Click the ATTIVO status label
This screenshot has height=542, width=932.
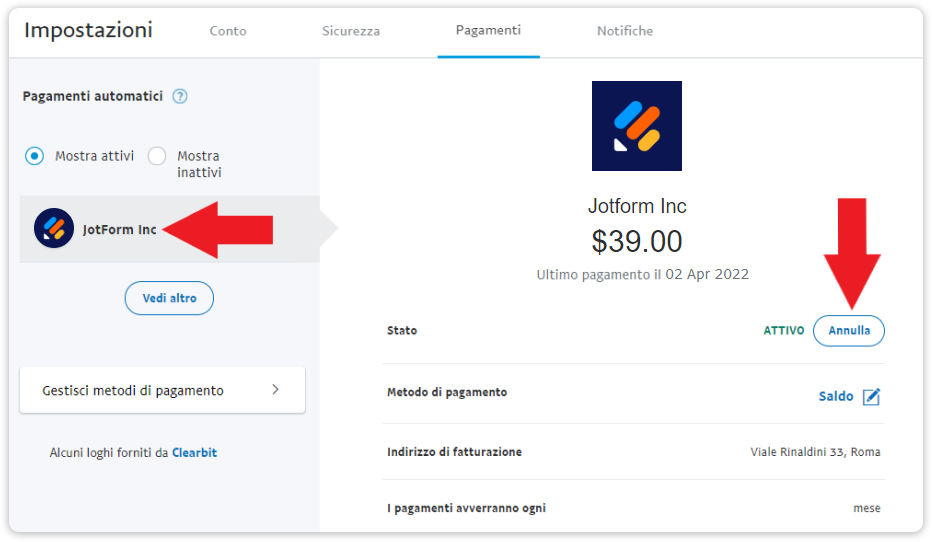pyautogui.click(x=784, y=330)
